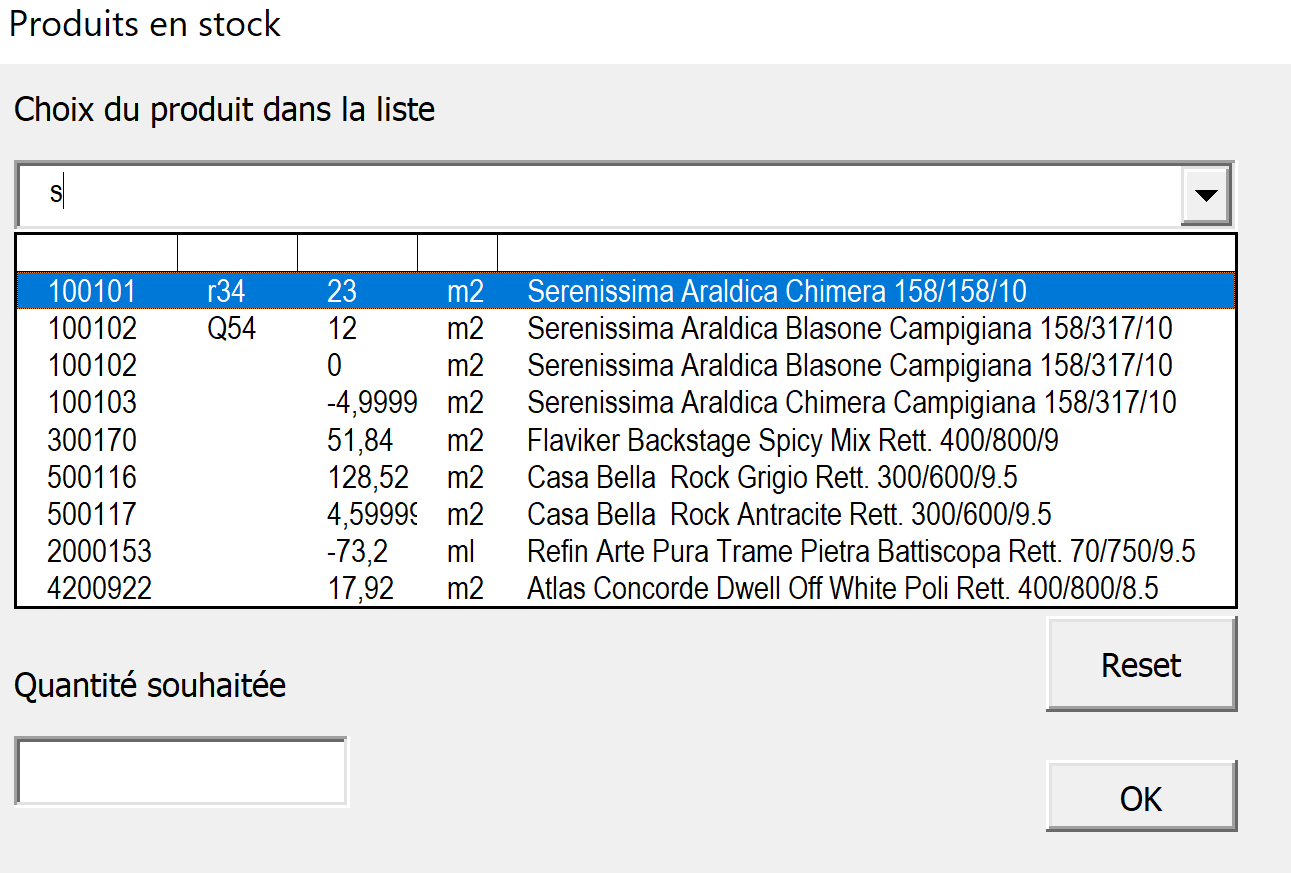Select product code 300170
Viewport: 1291px width, 873px height.
(x=92, y=440)
